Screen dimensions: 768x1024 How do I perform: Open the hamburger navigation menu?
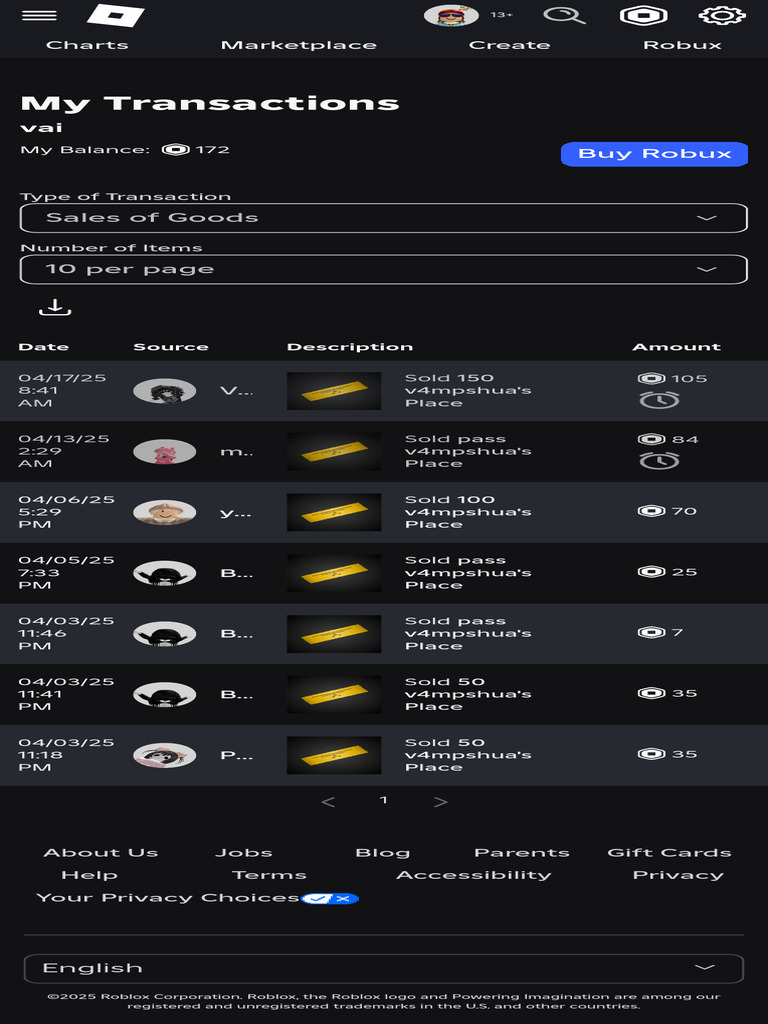point(39,16)
